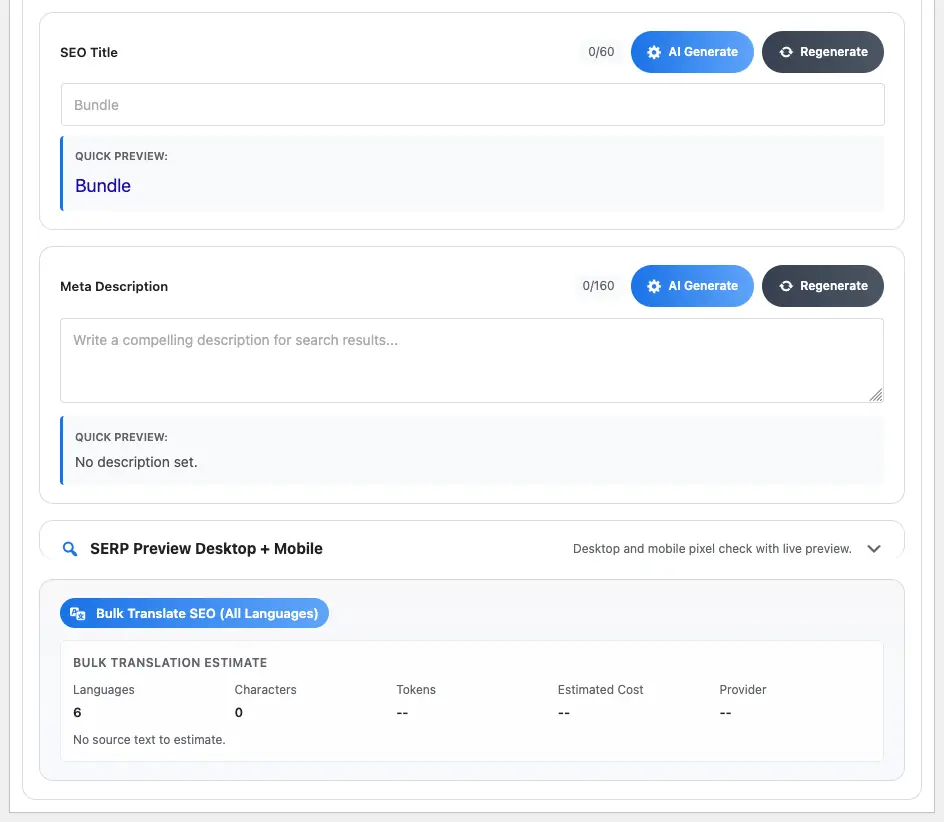Image resolution: width=944 pixels, height=822 pixels.
Task: Click 'No source text to estimate.' text
Action: tap(149, 739)
